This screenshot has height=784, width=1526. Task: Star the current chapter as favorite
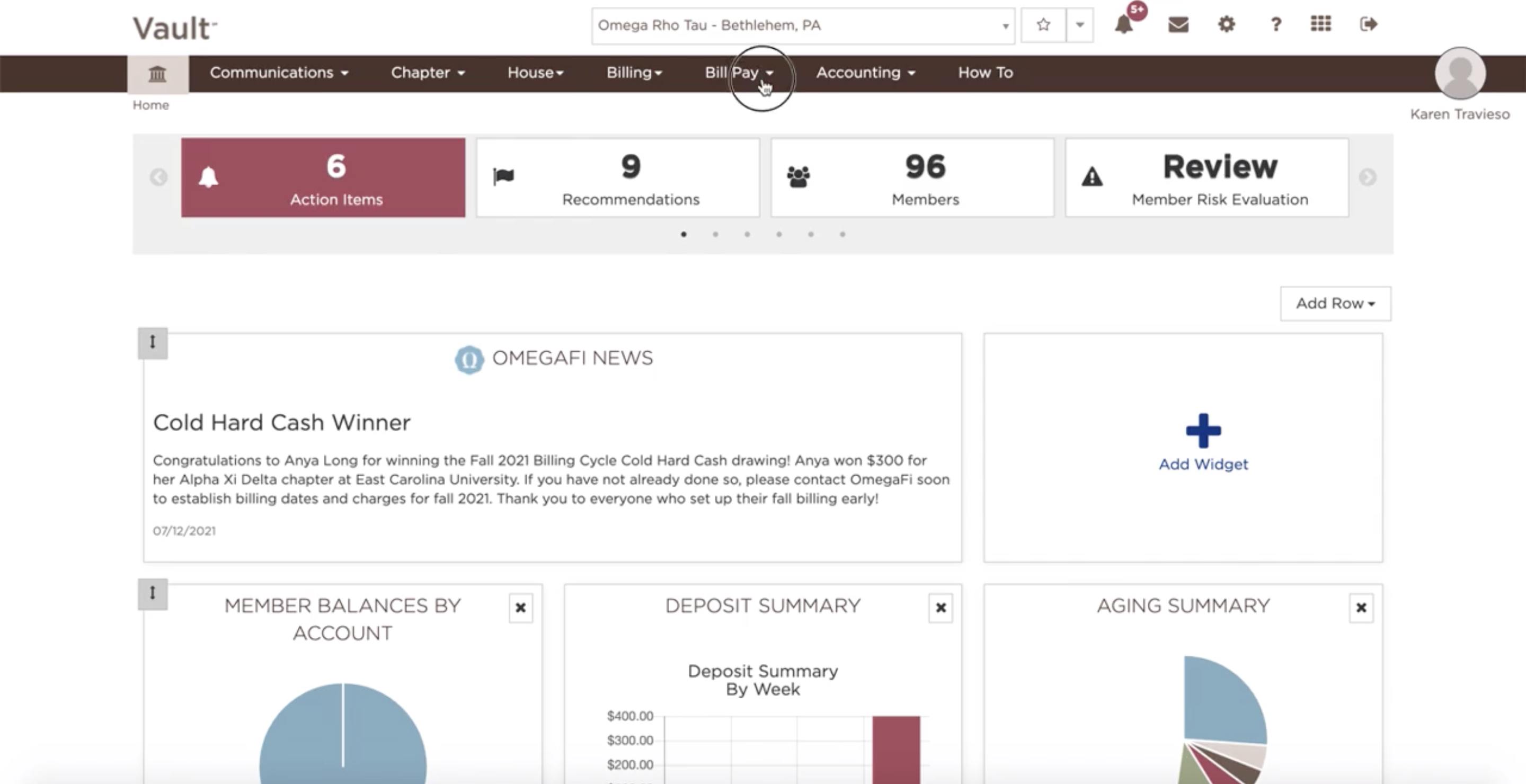tap(1043, 25)
